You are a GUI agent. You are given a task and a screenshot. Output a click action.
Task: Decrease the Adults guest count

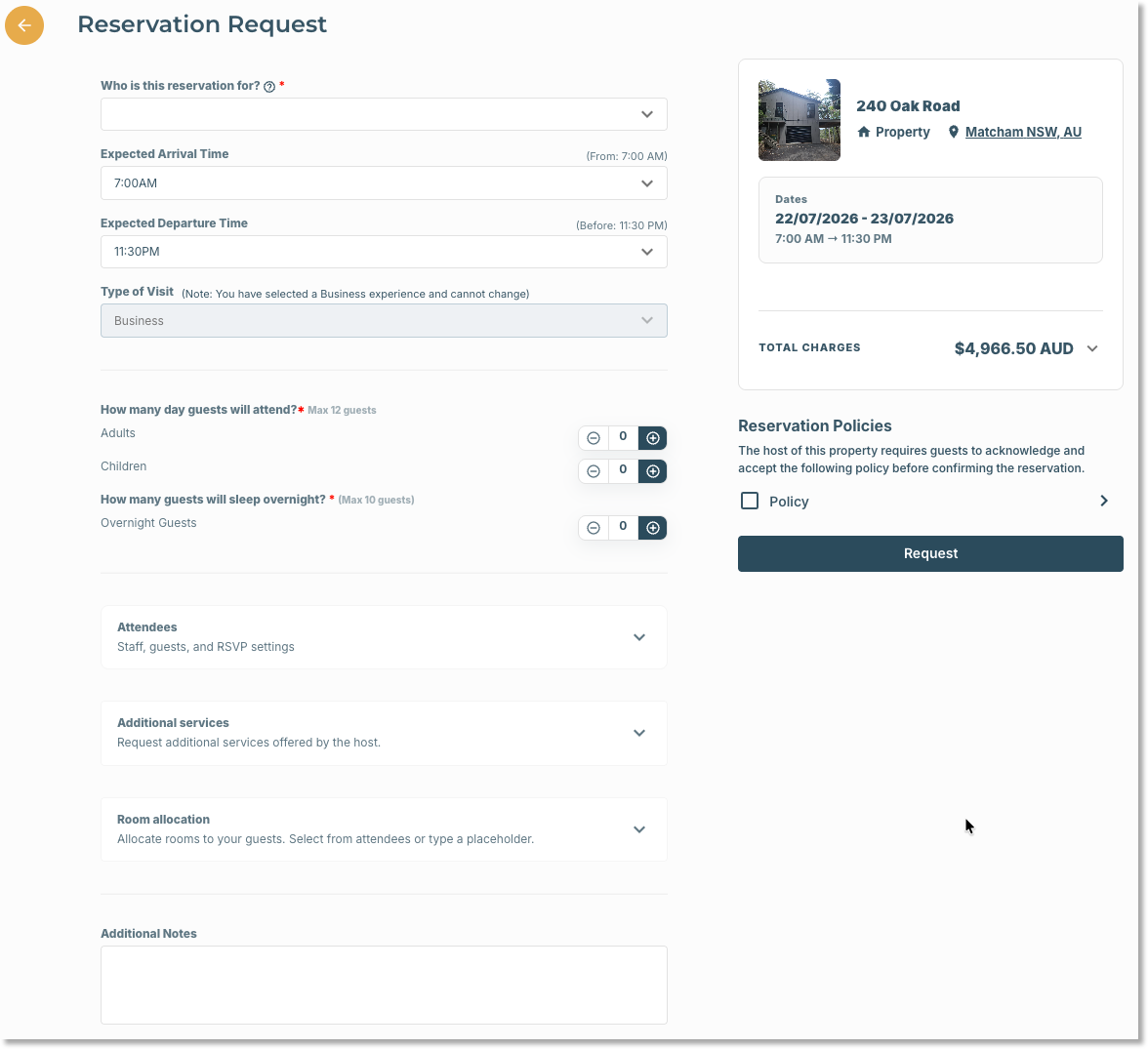(x=594, y=438)
